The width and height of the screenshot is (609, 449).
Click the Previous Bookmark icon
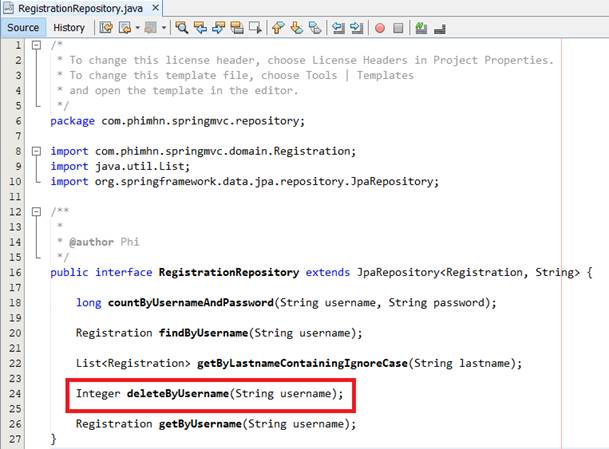tap(278, 28)
